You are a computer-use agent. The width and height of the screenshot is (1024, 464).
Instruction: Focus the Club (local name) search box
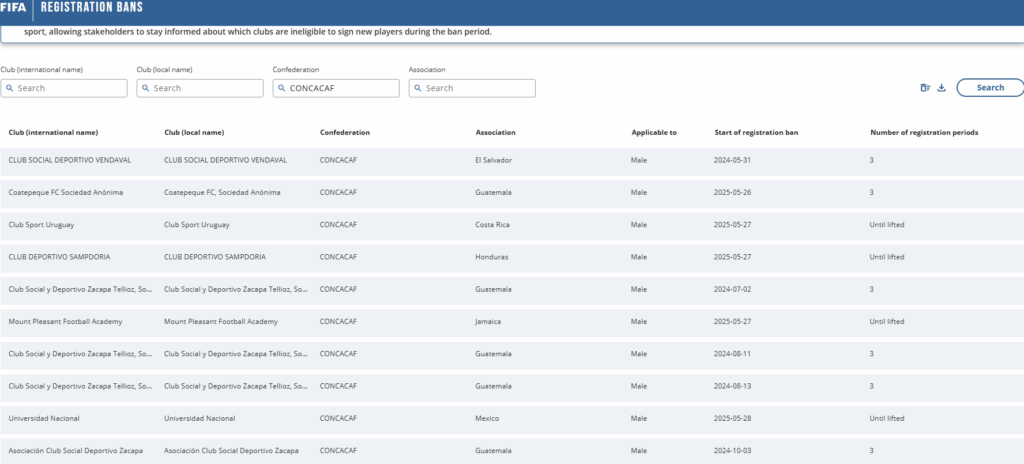(x=200, y=88)
